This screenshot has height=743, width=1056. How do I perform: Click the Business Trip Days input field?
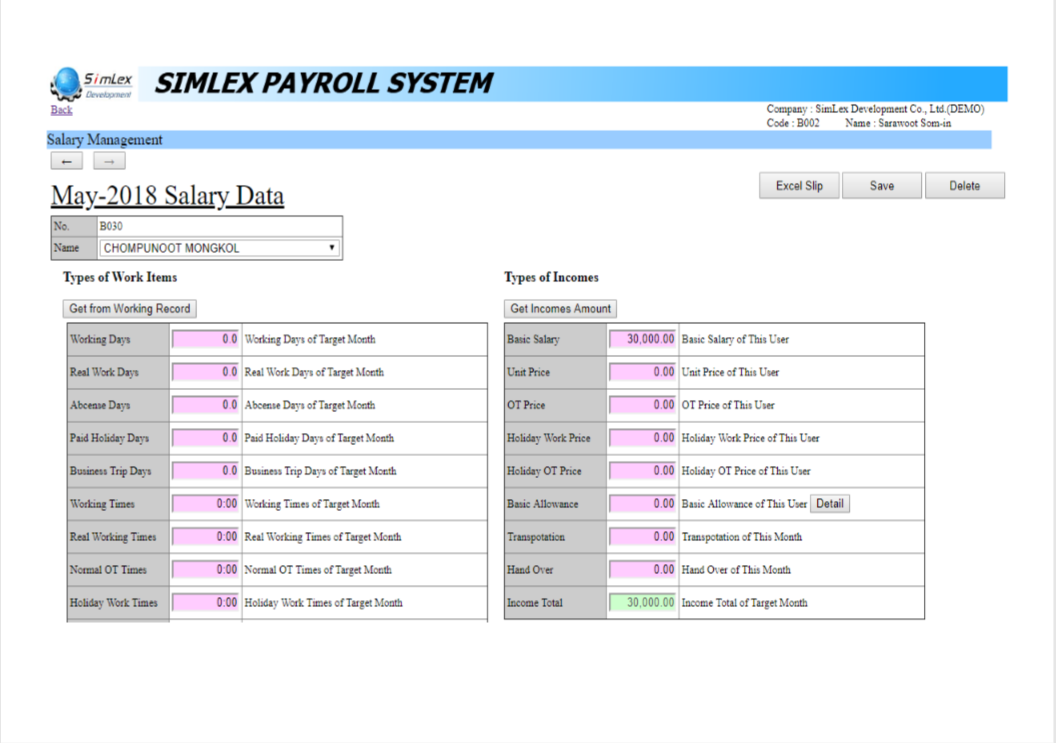pyautogui.click(x=205, y=471)
